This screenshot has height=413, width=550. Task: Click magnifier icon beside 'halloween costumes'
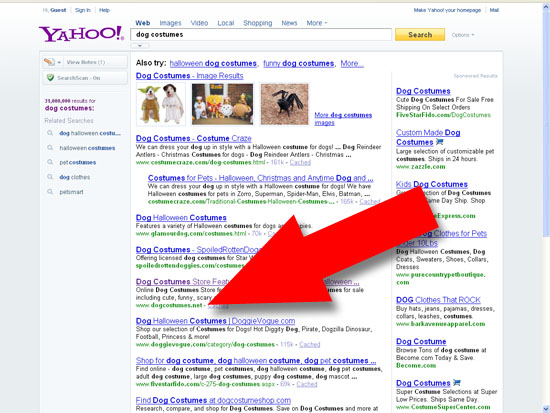click(50, 148)
